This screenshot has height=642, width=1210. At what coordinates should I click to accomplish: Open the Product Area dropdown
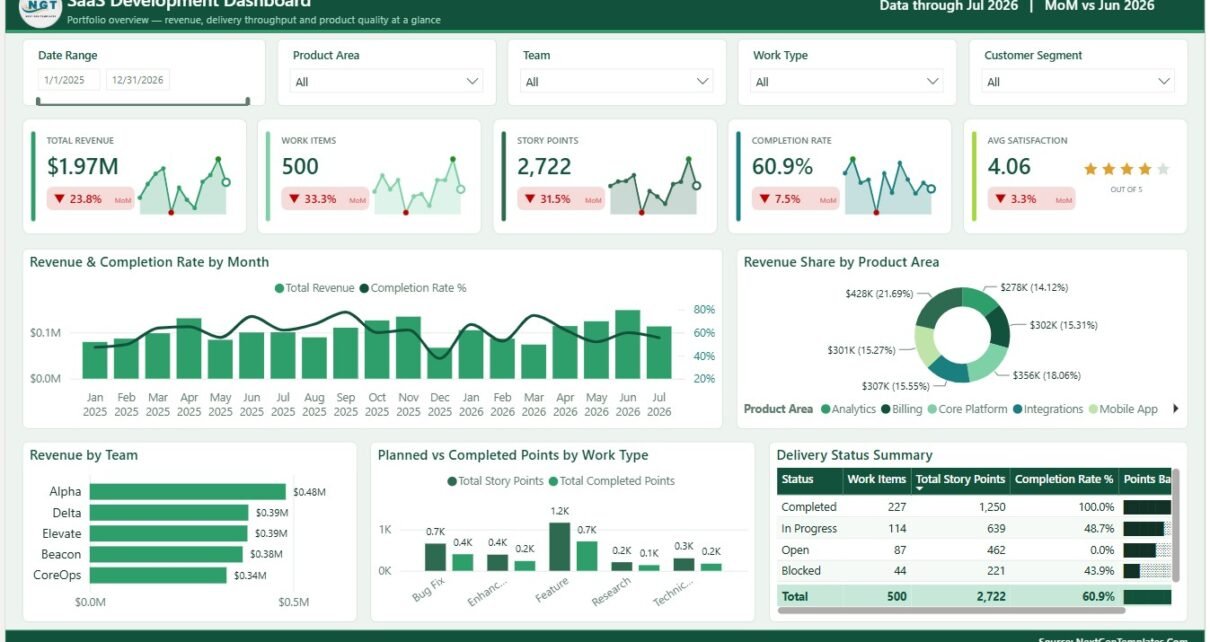click(387, 82)
